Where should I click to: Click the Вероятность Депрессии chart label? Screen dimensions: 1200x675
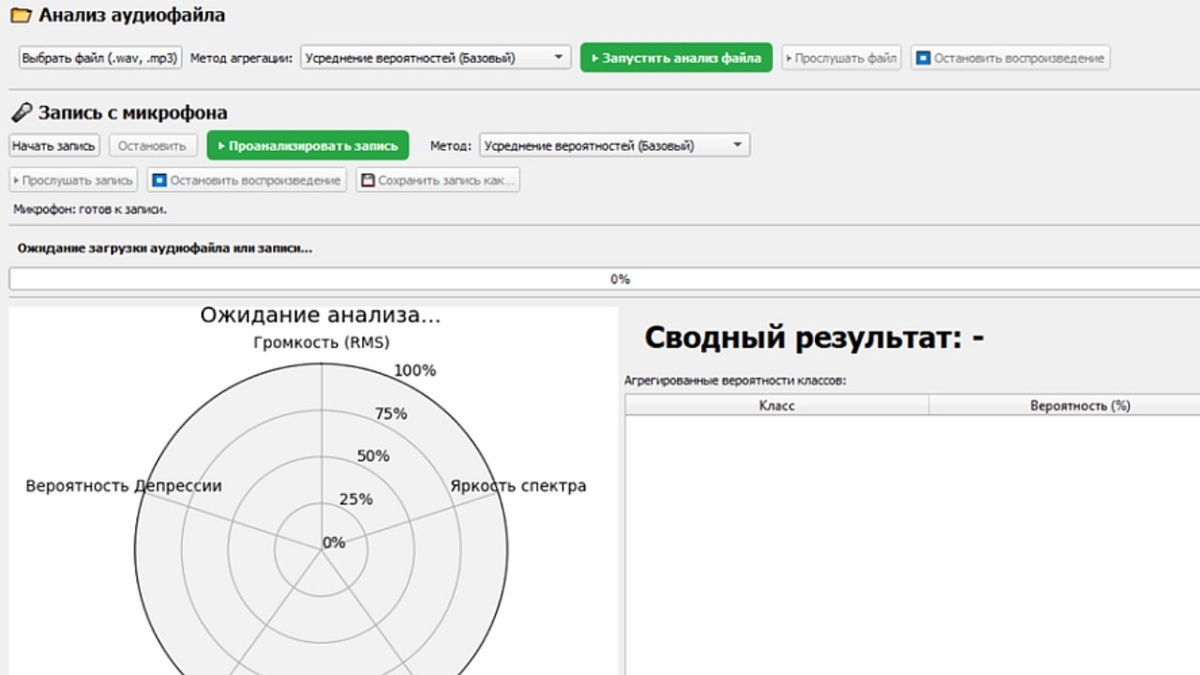point(124,486)
